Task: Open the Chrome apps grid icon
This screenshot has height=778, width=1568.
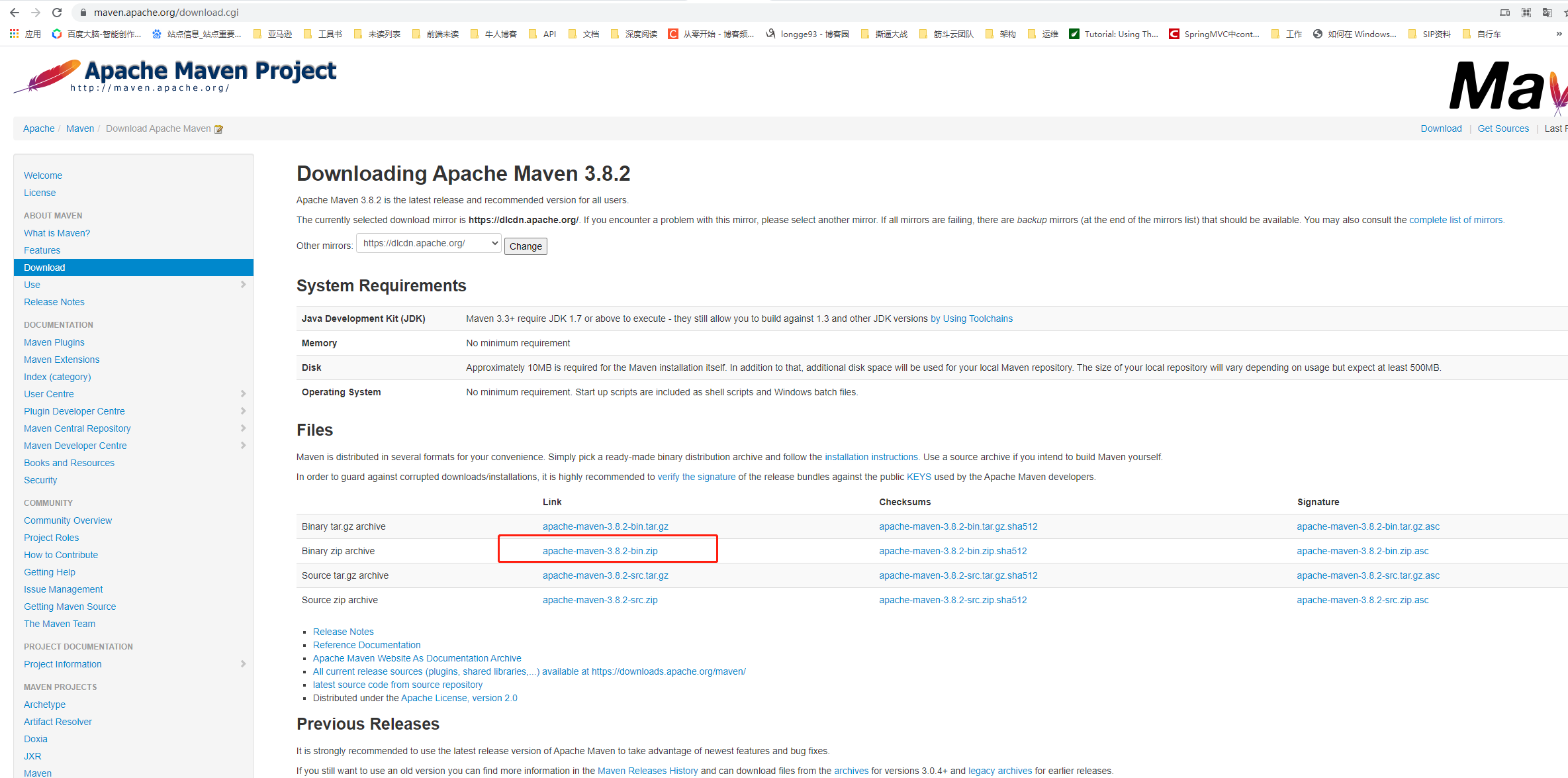Action: (1526, 12)
